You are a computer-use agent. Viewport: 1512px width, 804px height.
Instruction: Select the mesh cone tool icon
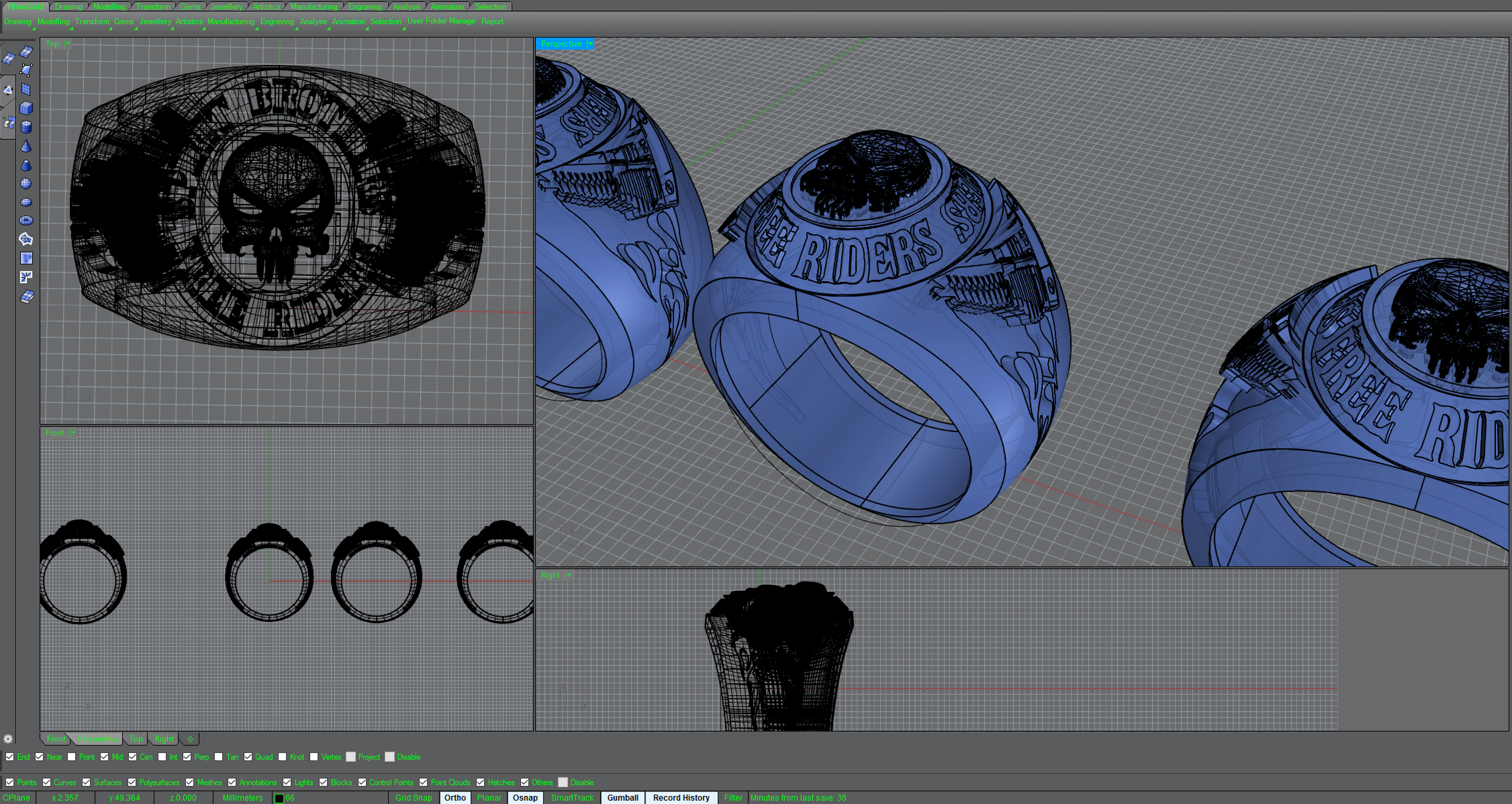pos(26,146)
